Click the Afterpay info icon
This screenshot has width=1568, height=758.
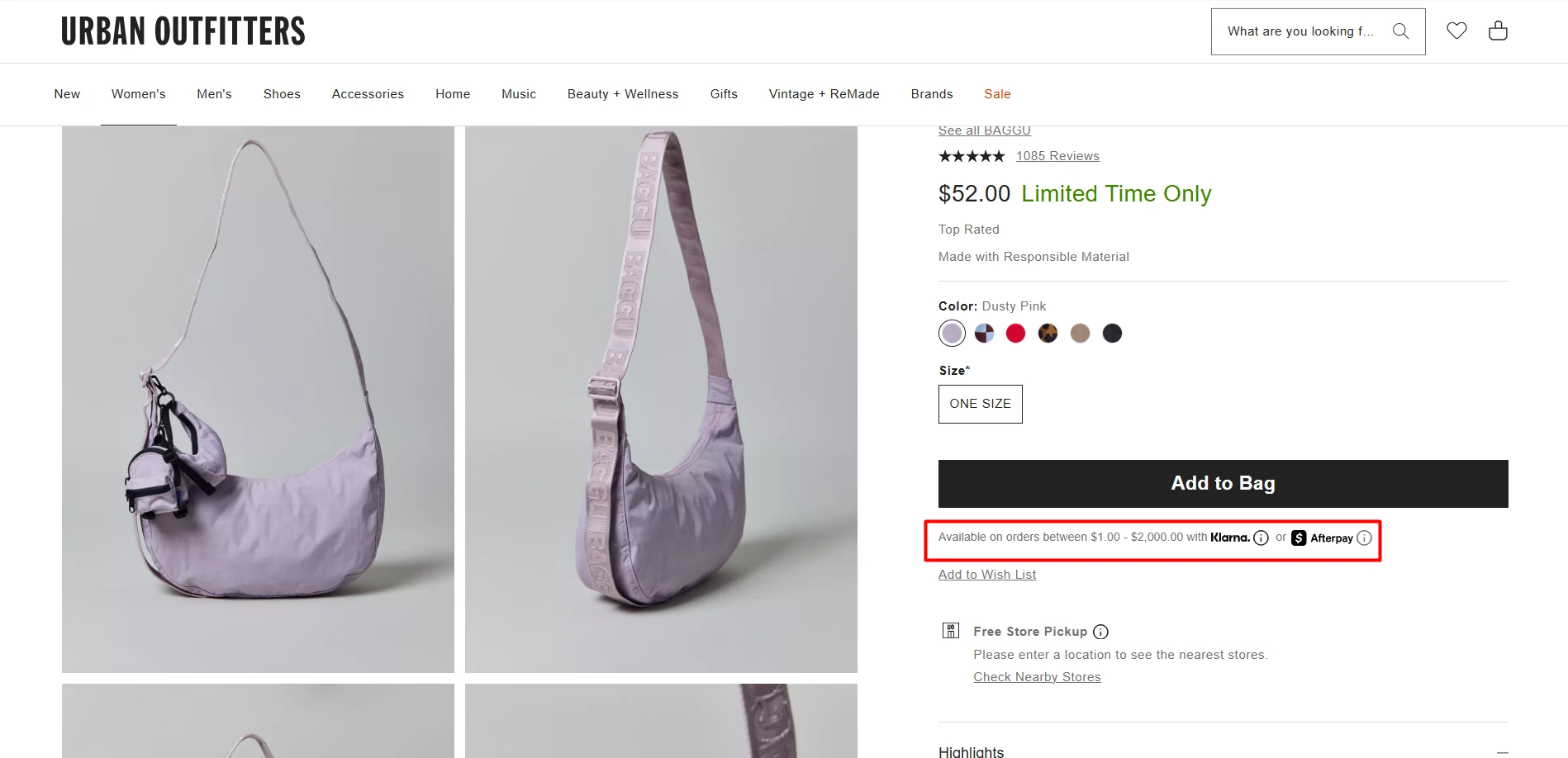[x=1364, y=538]
